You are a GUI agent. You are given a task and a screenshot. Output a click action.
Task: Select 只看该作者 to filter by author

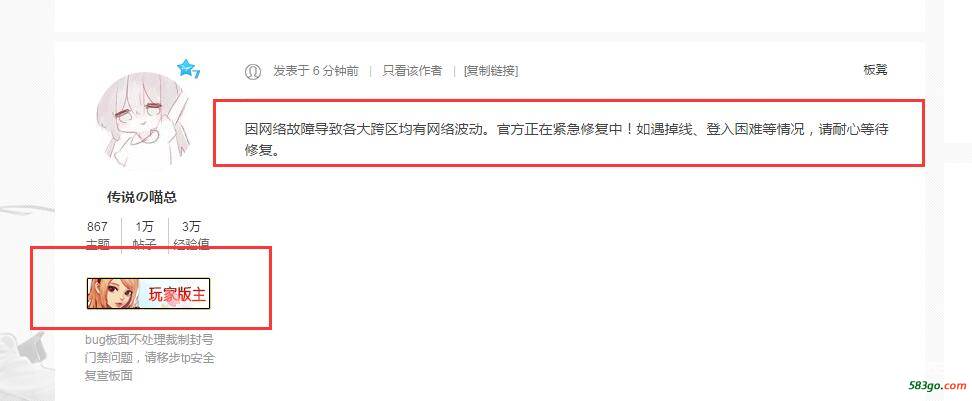tap(412, 71)
